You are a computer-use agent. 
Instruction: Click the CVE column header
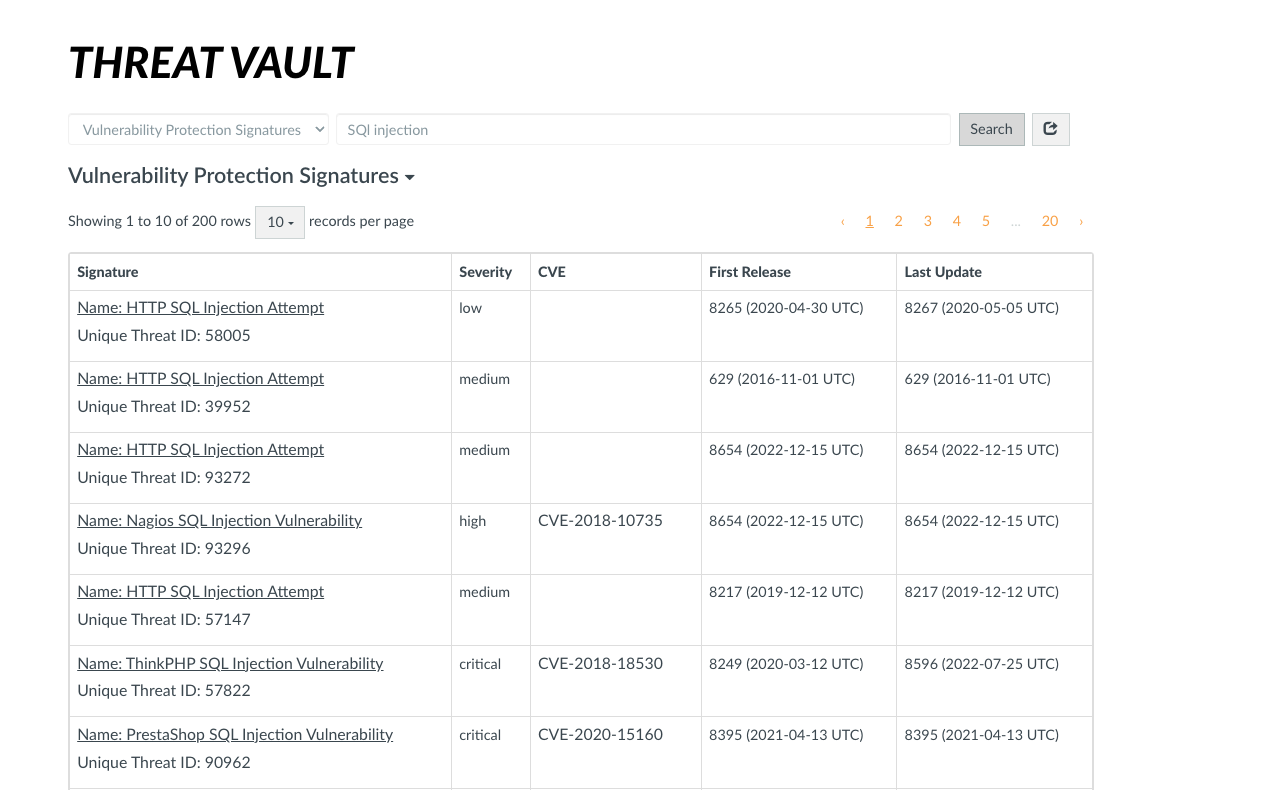coord(552,272)
